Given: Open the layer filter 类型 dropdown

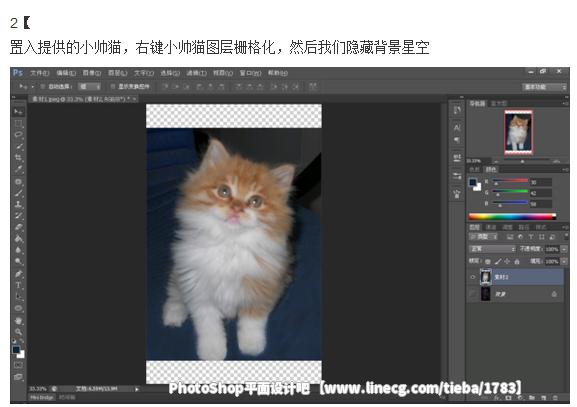Looking at the screenshot, I should [x=483, y=237].
